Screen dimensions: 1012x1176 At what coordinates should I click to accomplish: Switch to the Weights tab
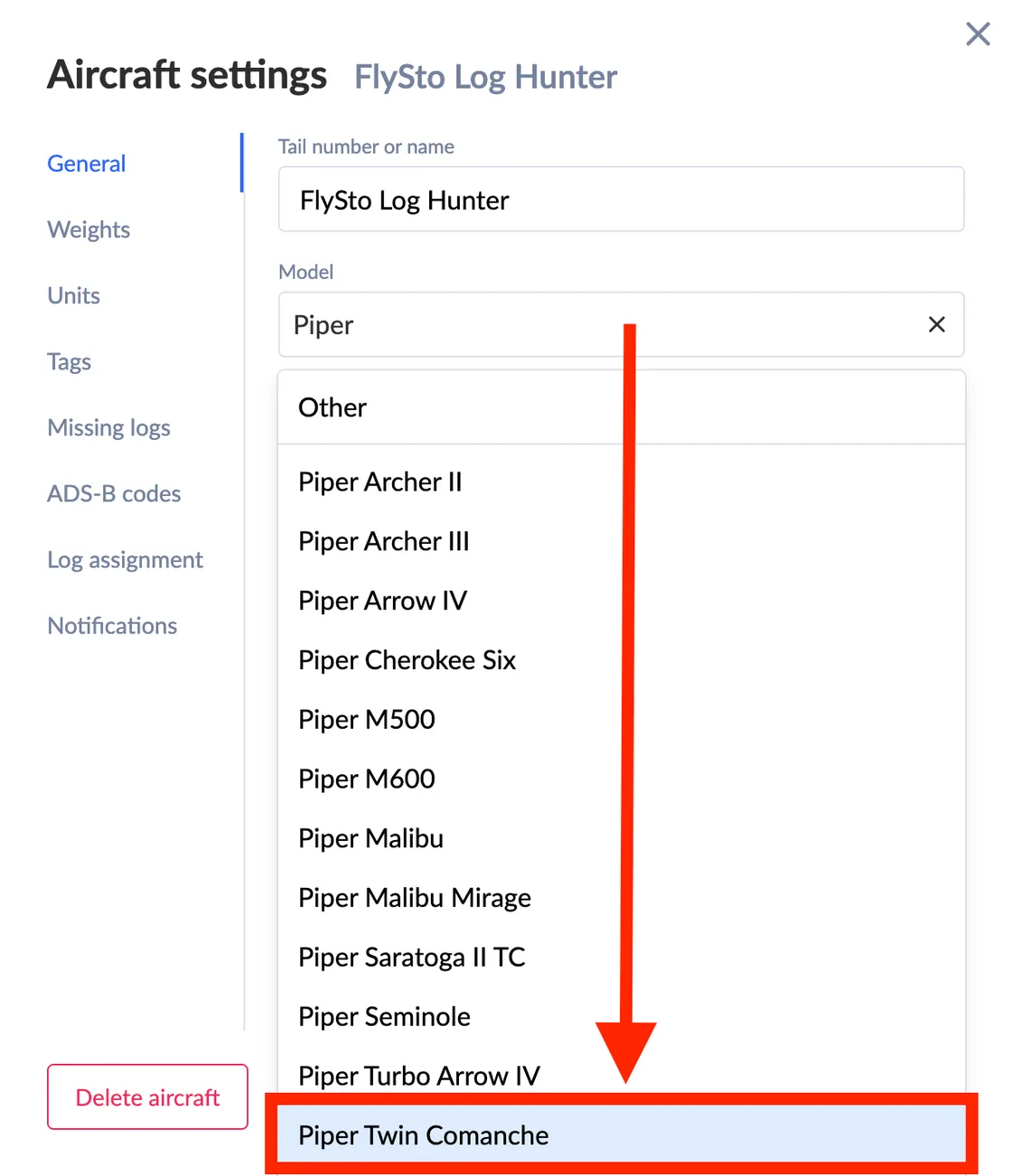click(x=89, y=229)
